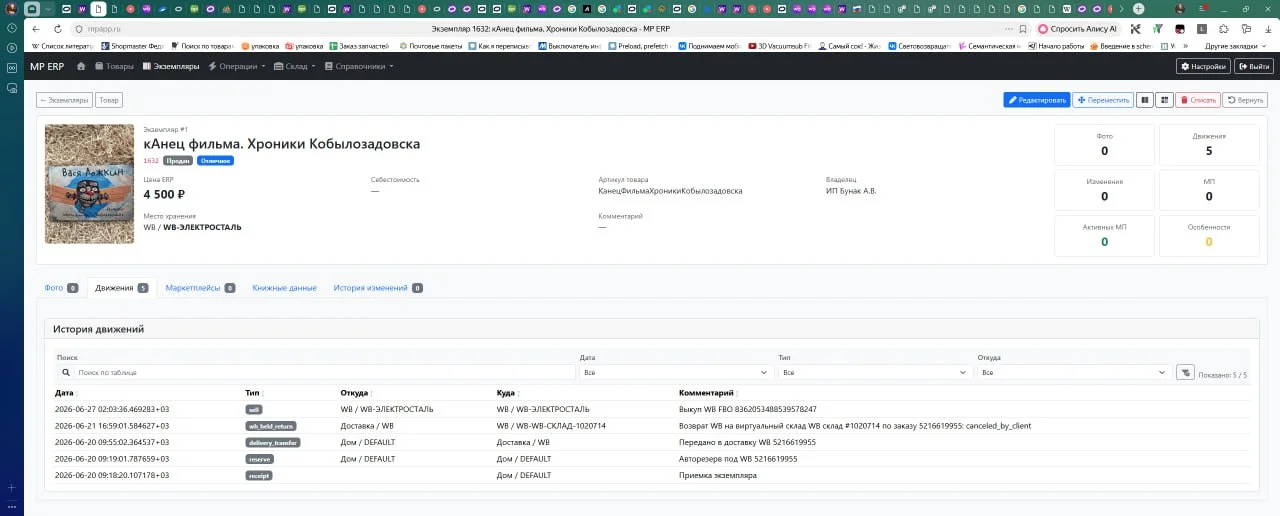Click the 'receipt' type badge
The height and width of the screenshot is (516, 1280).
(259, 475)
